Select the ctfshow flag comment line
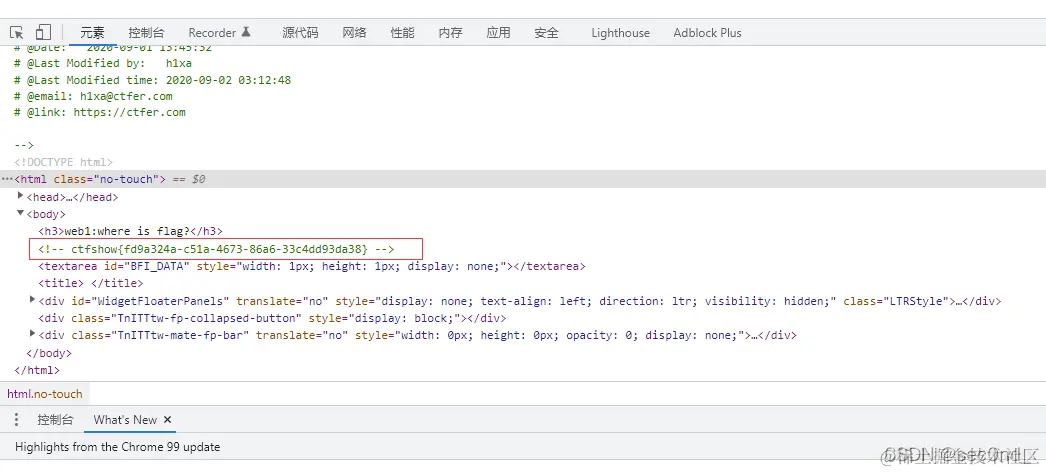1046x473 pixels. pyautogui.click(x=216, y=249)
